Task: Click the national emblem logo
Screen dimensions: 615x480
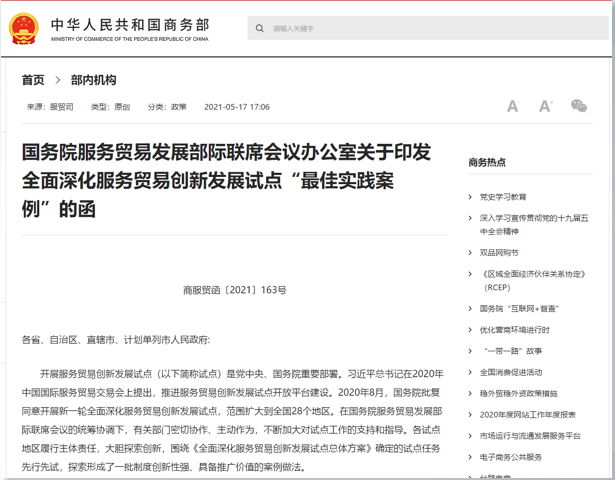Action: pyautogui.click(x=24, y=29)
